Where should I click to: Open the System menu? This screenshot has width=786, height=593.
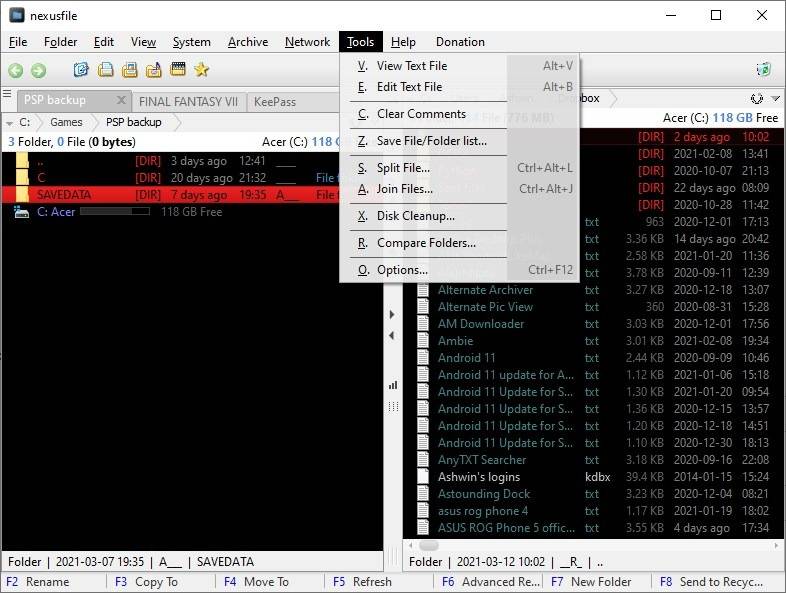pyautogui.click(x=191, y=42)
